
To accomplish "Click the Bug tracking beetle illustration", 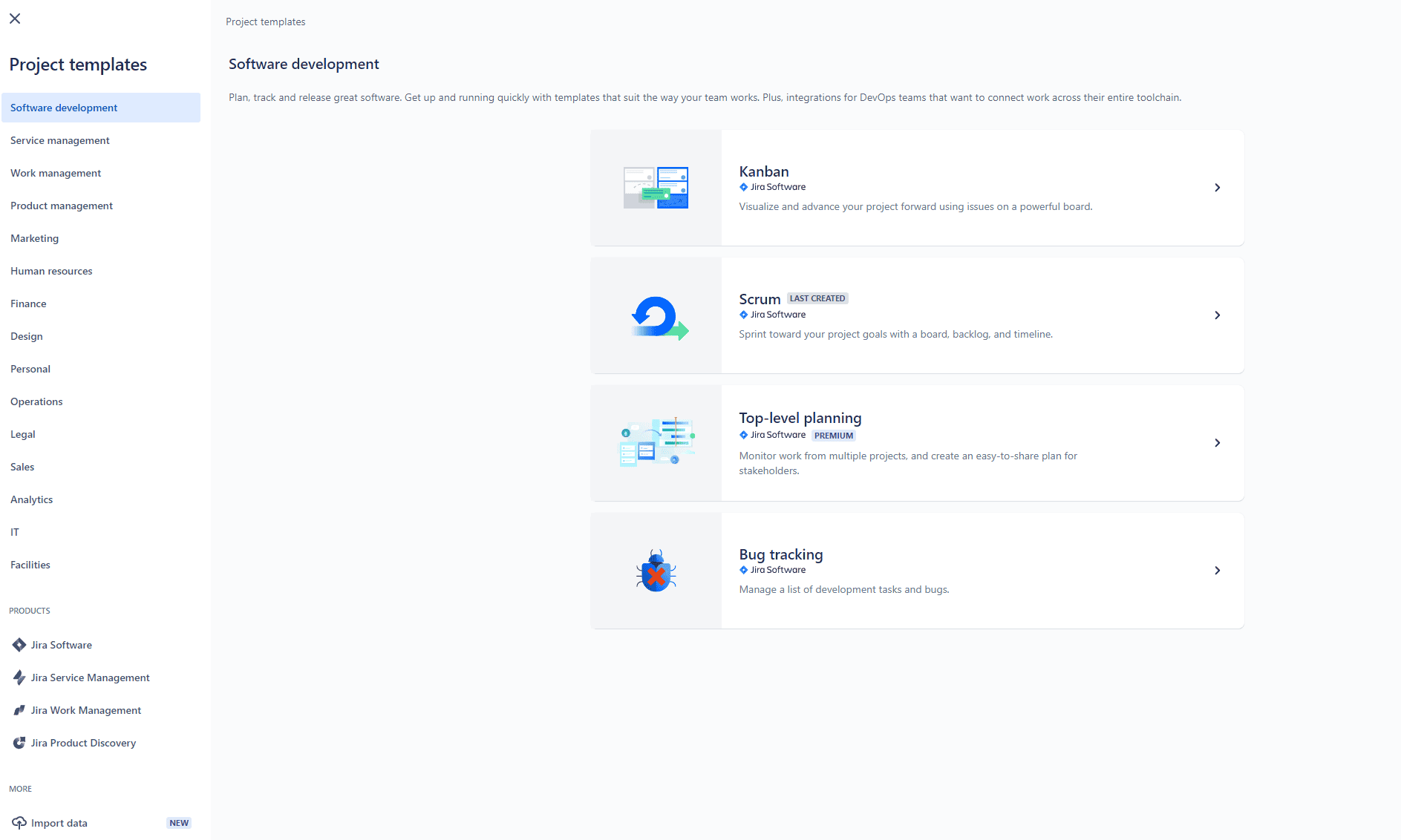I will [656, 571].
